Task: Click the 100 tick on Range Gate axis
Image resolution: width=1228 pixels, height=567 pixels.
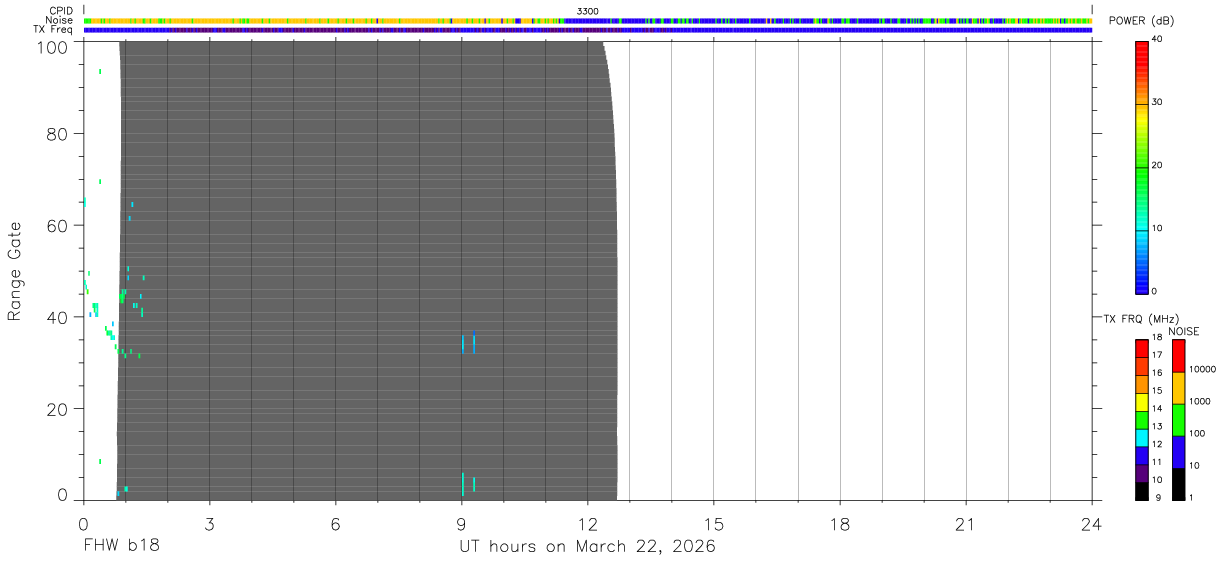Action: (52, 47)
